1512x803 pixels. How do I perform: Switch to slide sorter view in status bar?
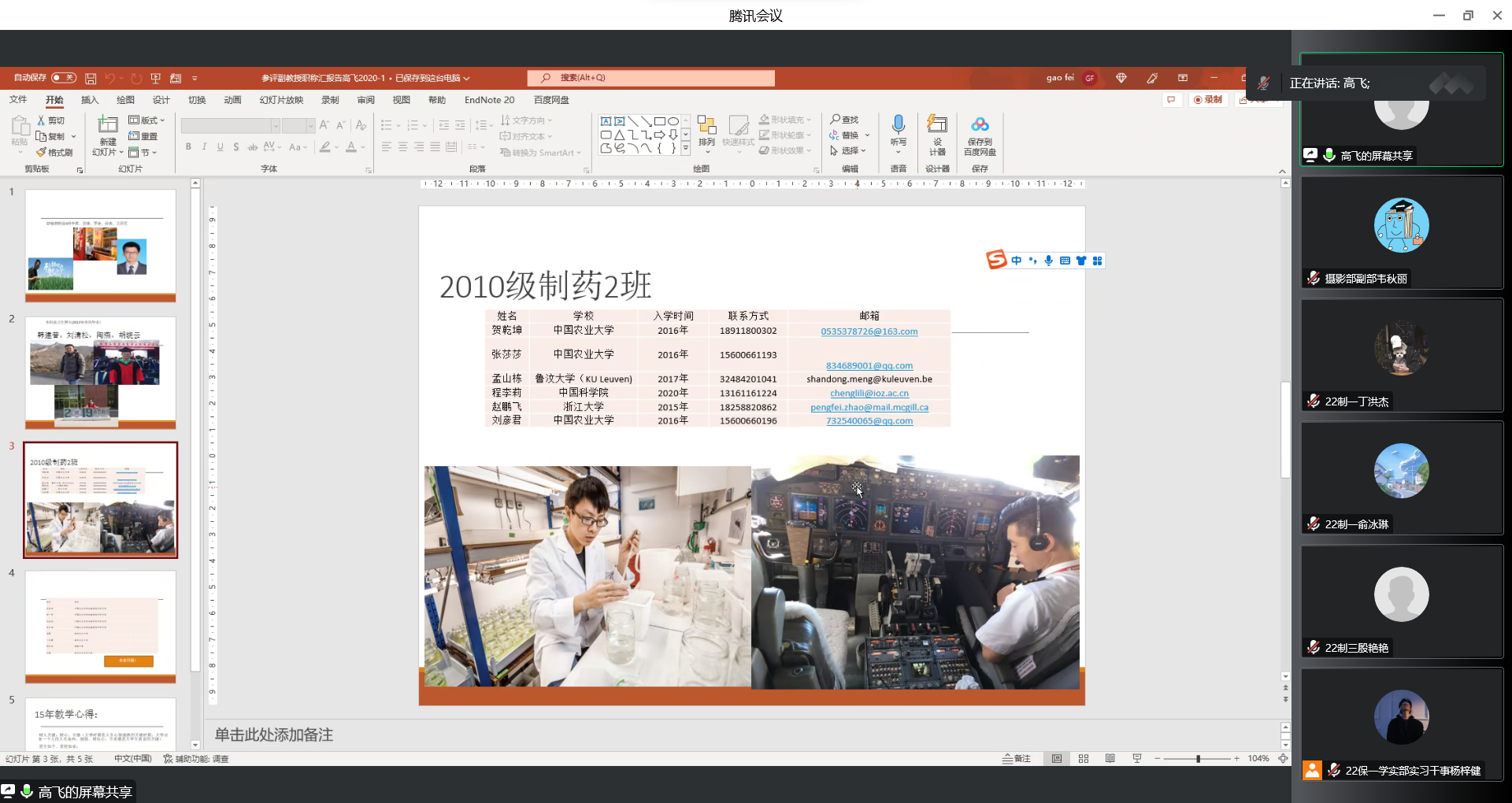coord(1084,758)
